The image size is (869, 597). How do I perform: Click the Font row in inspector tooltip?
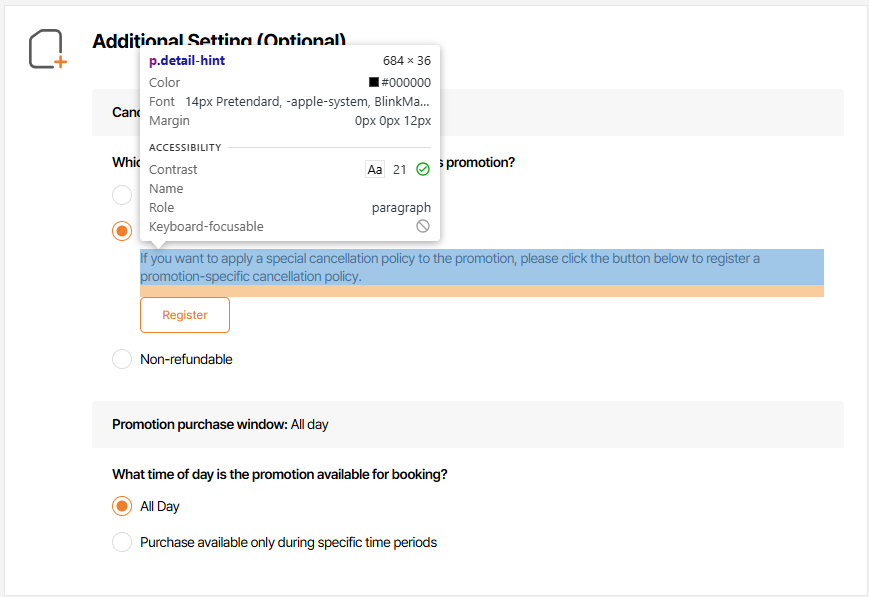[x=289, y=102]
